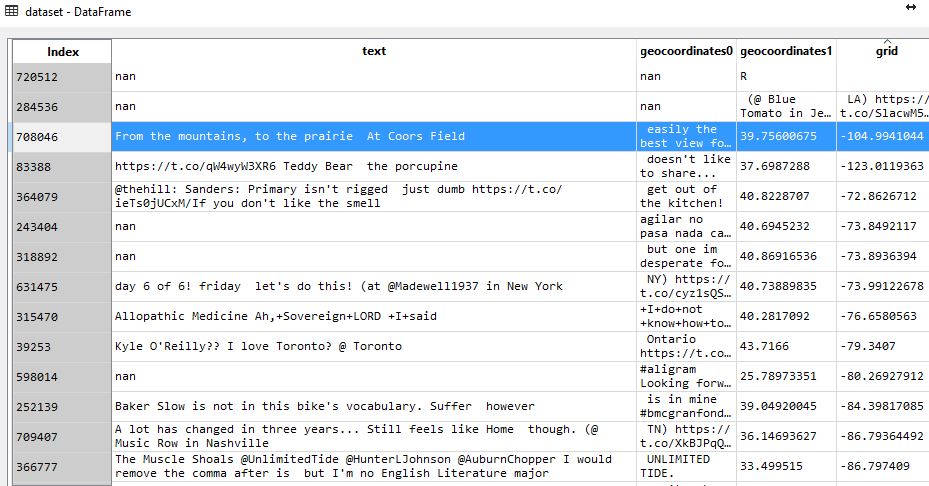Click geocoordinates1 cell with value R
This screenshot has width=929, height=486.
786,76
